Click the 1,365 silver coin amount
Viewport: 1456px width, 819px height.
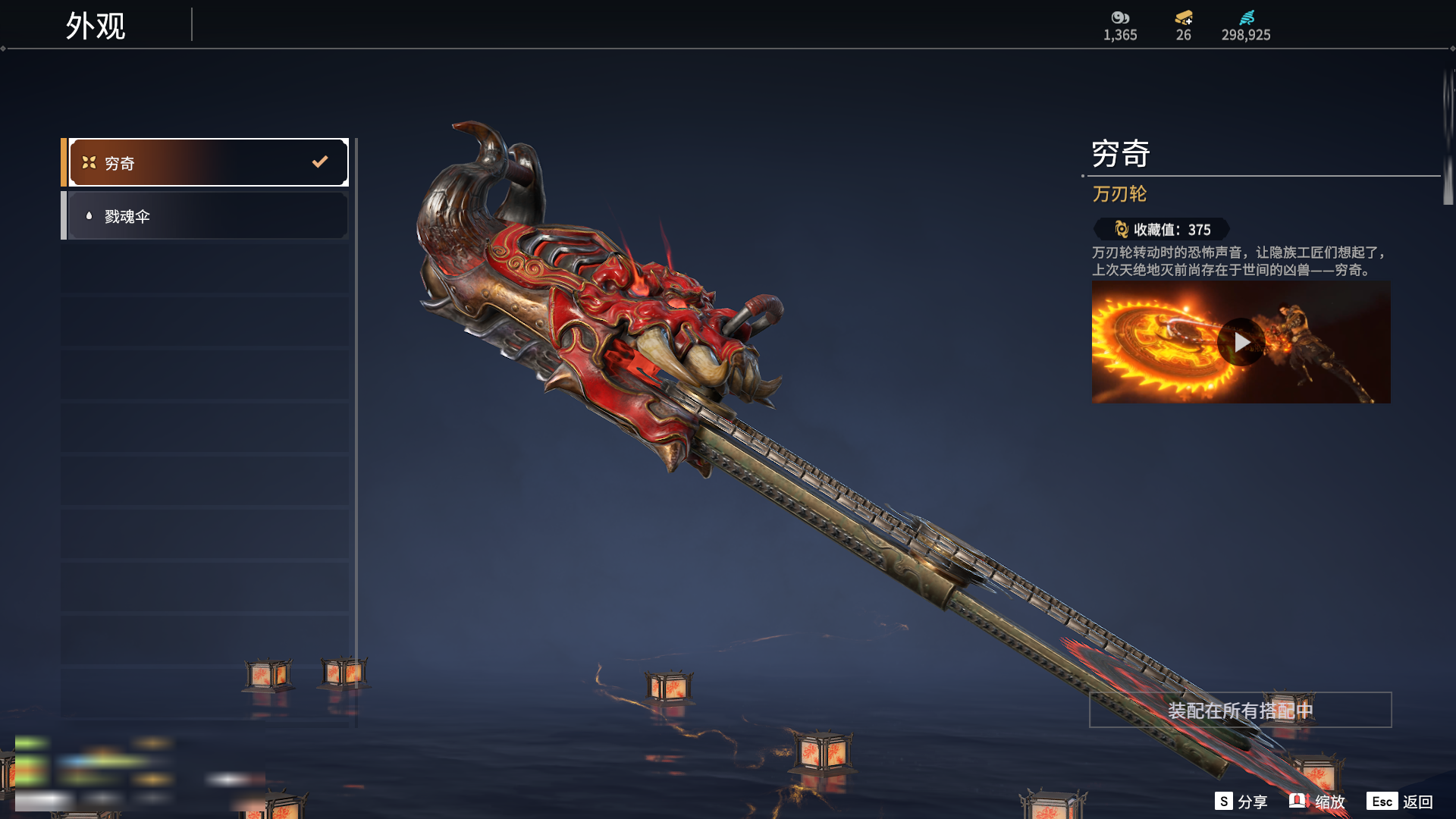click(x=1120, y=35)
